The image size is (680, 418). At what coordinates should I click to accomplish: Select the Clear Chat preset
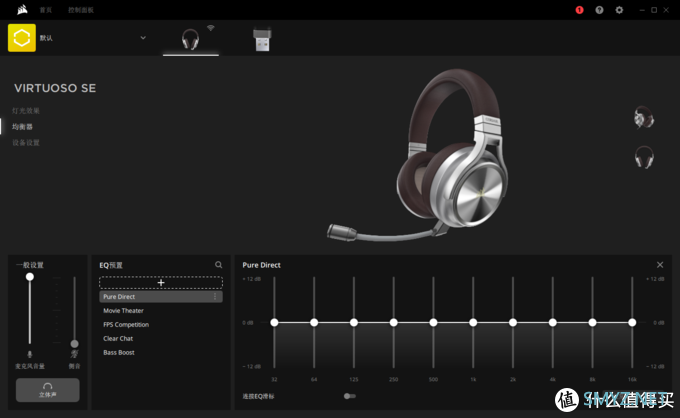118,338
